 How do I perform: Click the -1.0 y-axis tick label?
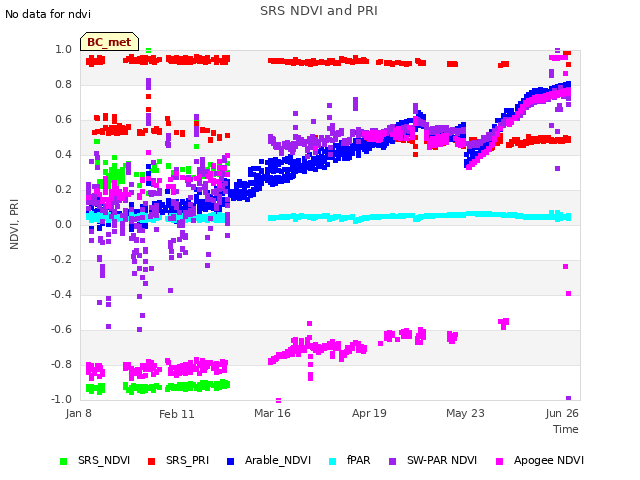(x=61, y=399)
